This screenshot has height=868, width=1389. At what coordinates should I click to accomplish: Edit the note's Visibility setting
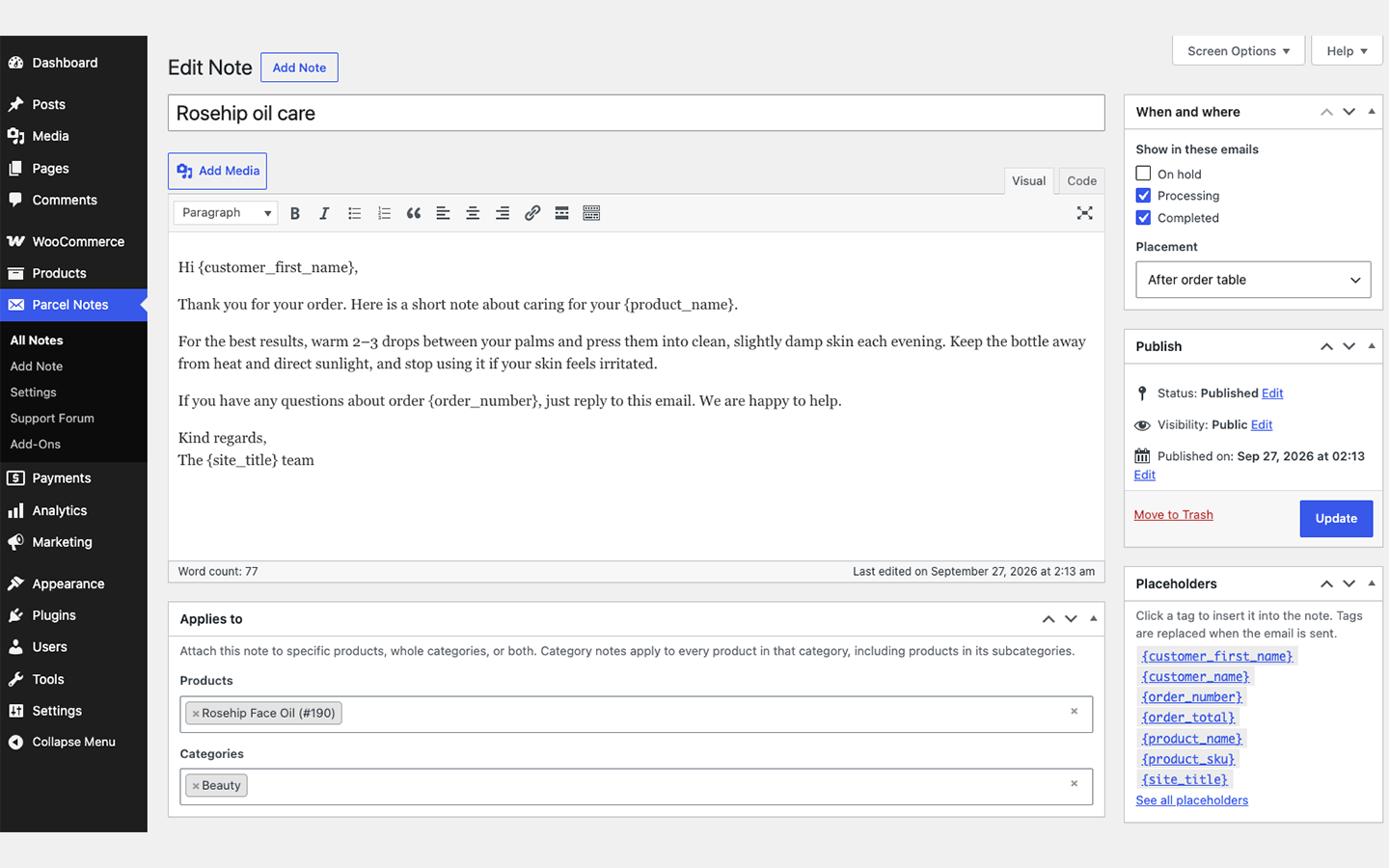point(1262,424)
